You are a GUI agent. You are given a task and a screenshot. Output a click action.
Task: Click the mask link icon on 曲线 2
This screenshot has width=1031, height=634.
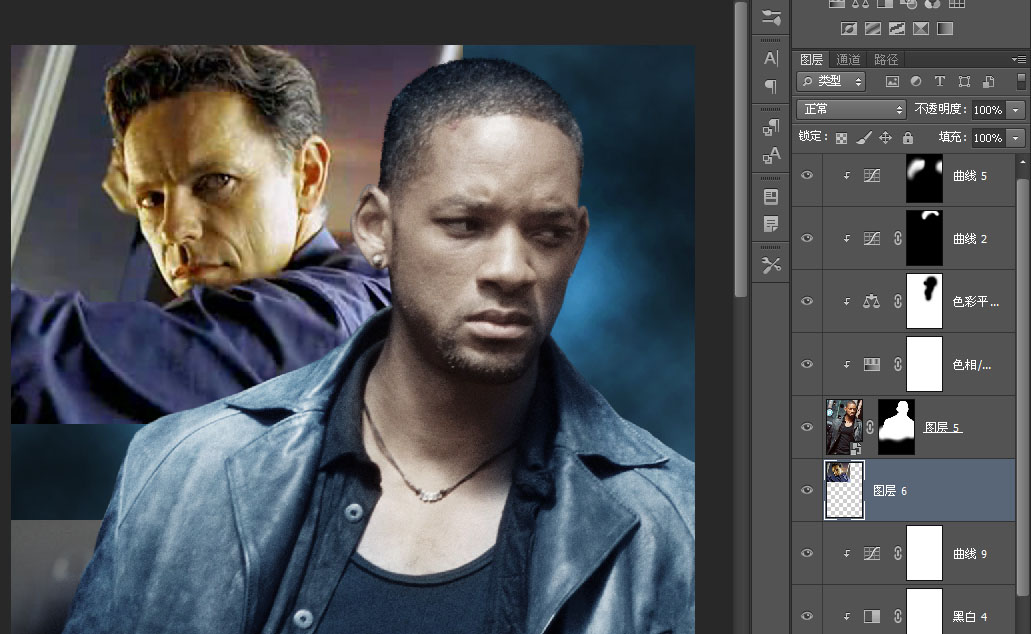tap(898, 239)
